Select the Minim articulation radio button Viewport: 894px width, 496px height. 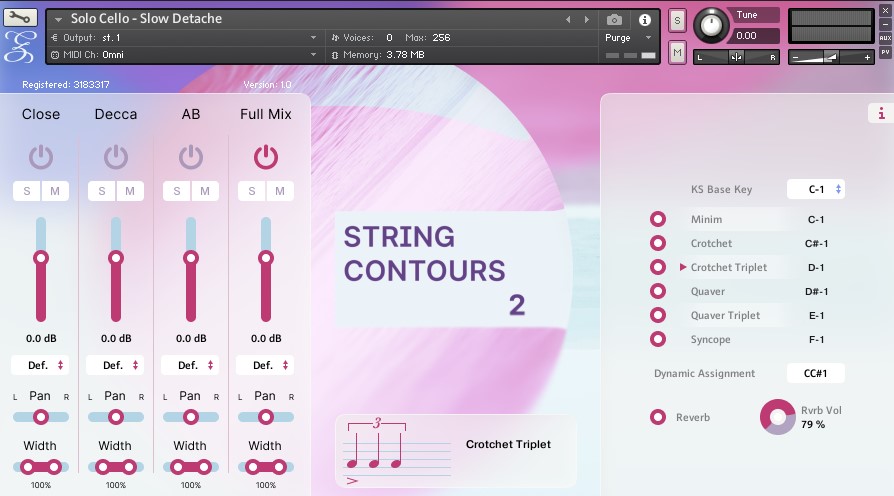(658, 219)
